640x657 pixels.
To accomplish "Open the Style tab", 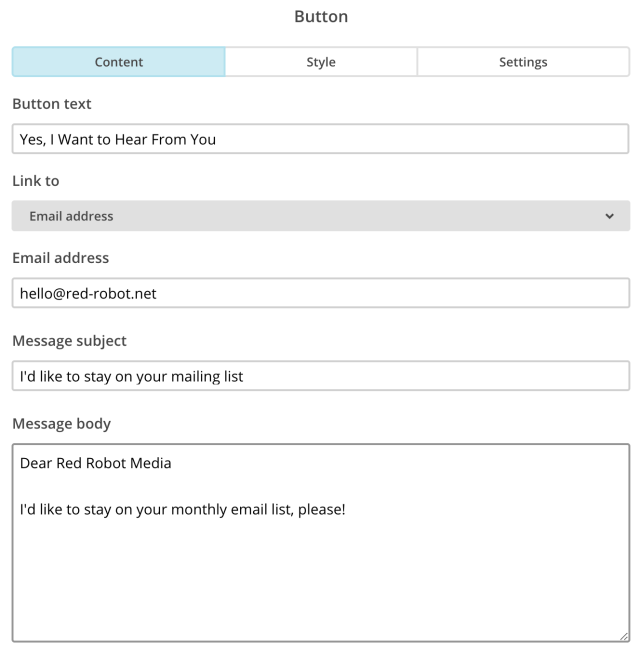I will [x=321, y=62].
